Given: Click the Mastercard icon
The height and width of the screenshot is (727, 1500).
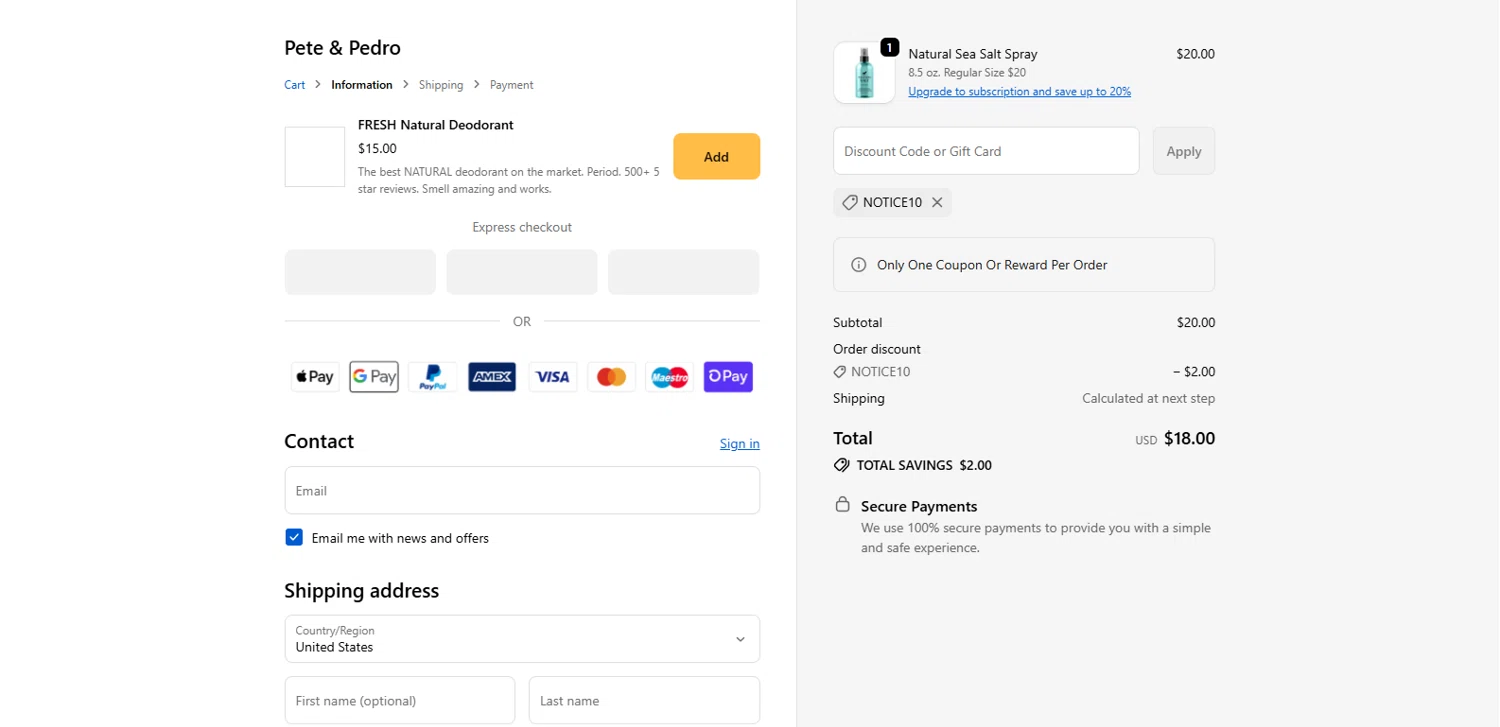Looking at the screenshot, I should 611,377.
